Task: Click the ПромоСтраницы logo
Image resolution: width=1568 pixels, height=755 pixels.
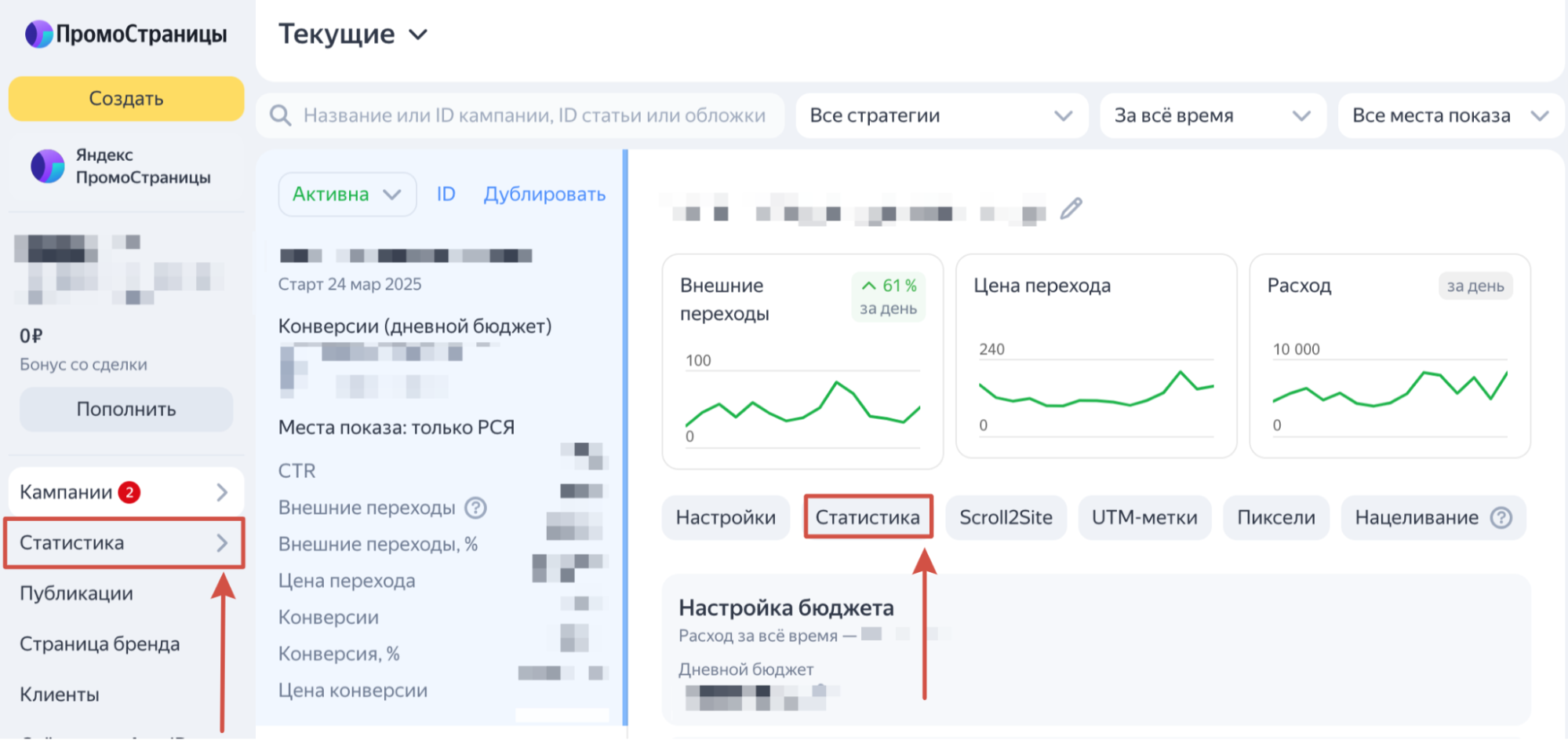Action: pos(126,34)
